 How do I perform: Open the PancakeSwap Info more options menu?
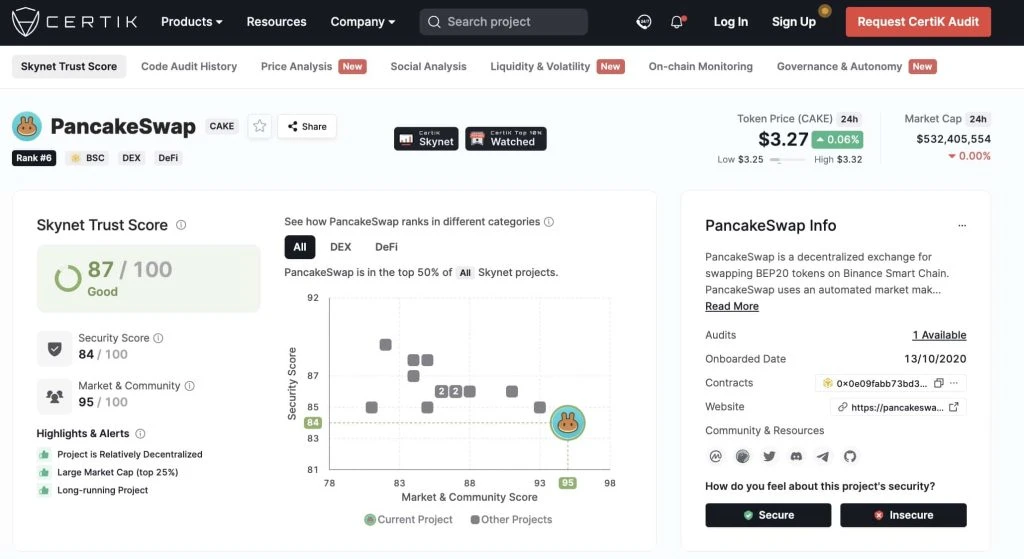coord(962,226)
